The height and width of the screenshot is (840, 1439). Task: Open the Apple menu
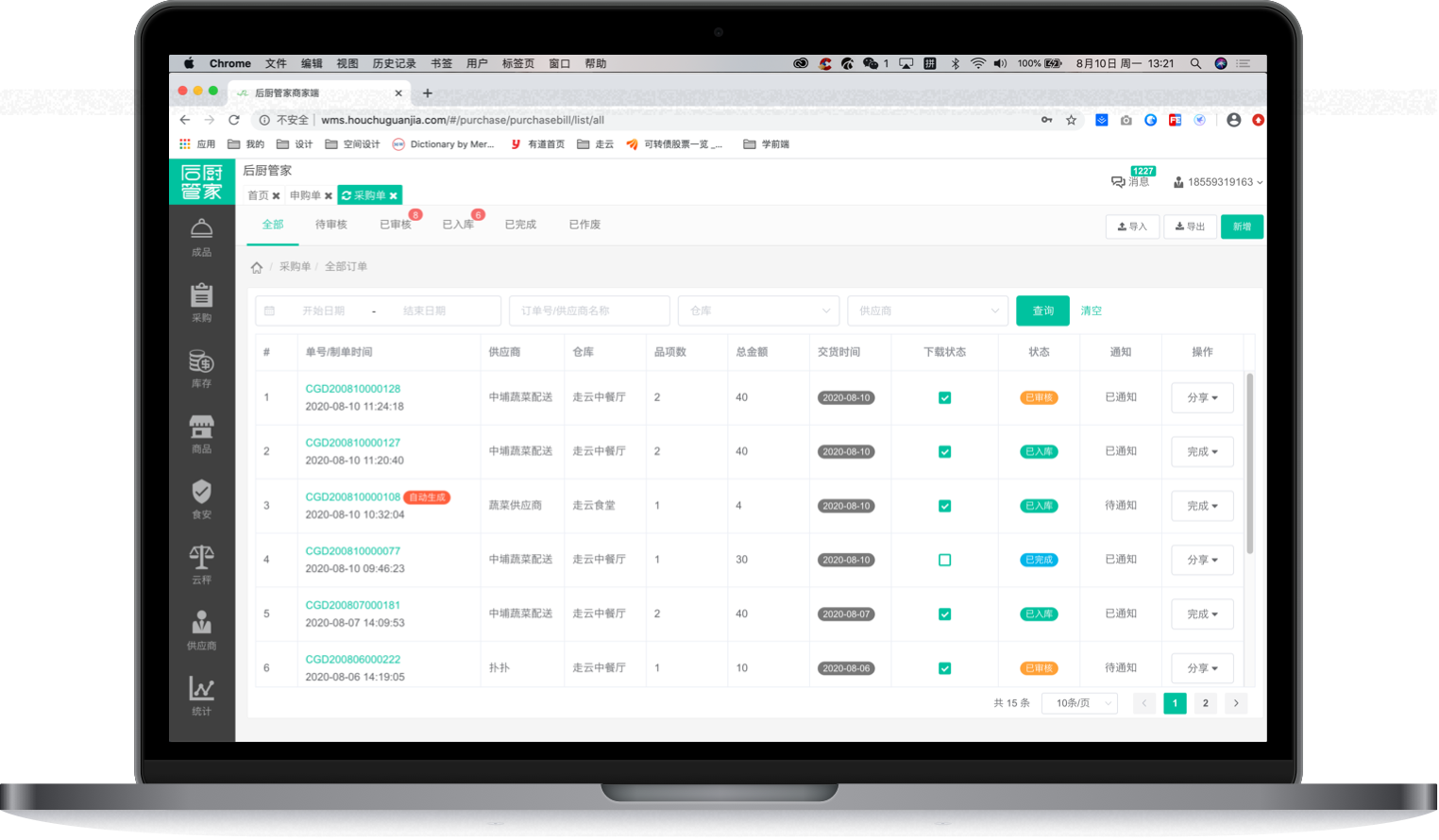coord(189,63)
